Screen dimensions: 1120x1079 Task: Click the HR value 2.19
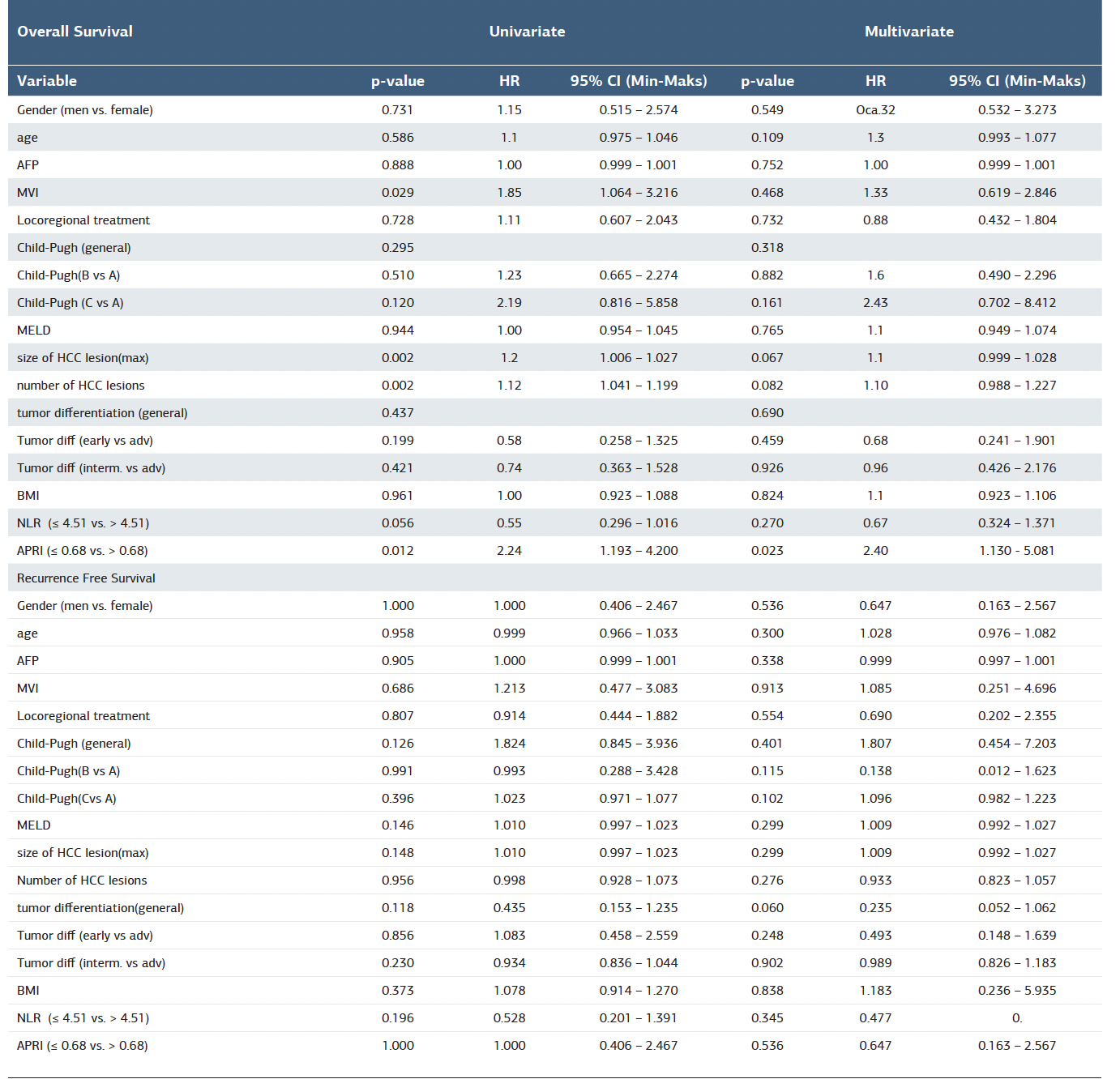click(509, 303)
